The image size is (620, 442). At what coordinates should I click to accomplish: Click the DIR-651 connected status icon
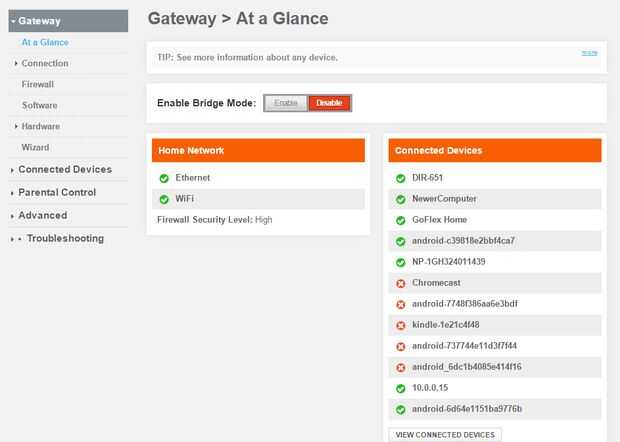pos(401,178)
